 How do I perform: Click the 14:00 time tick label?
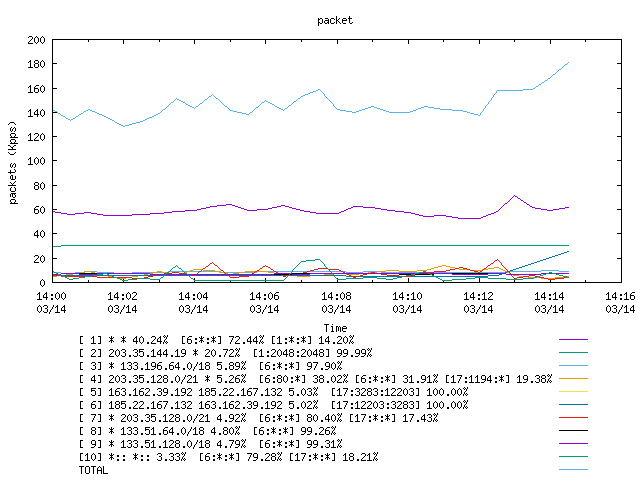click(x=51, y=302)
